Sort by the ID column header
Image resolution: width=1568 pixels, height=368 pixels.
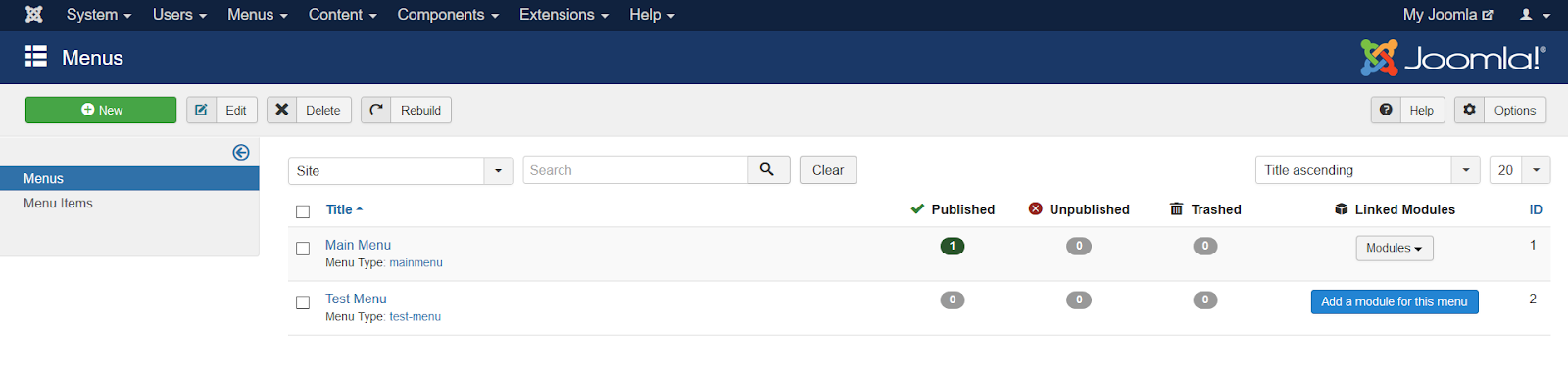point(1536,209)
